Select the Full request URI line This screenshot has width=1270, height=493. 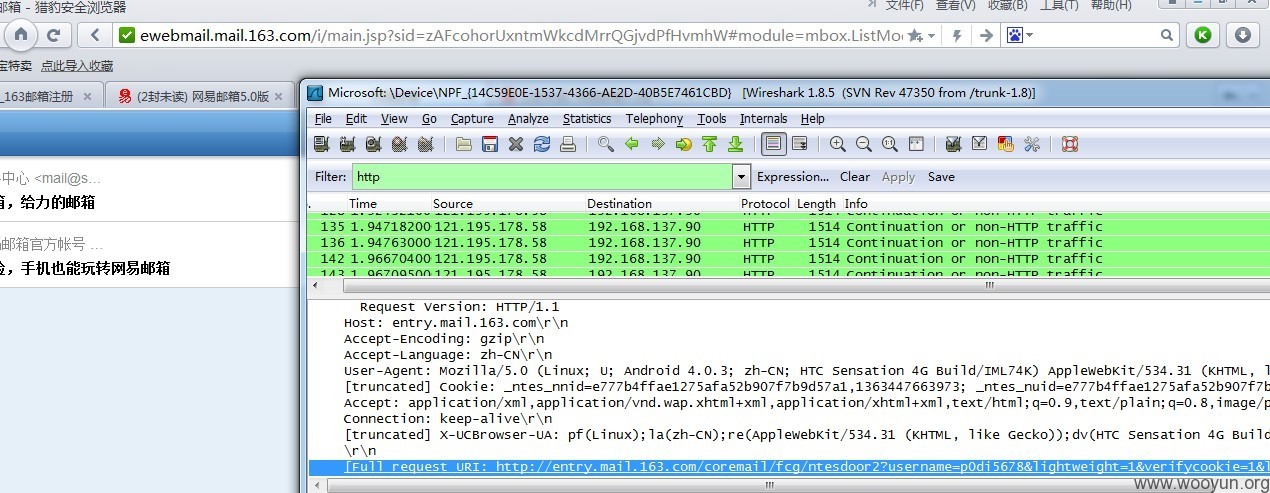[790, 467]
